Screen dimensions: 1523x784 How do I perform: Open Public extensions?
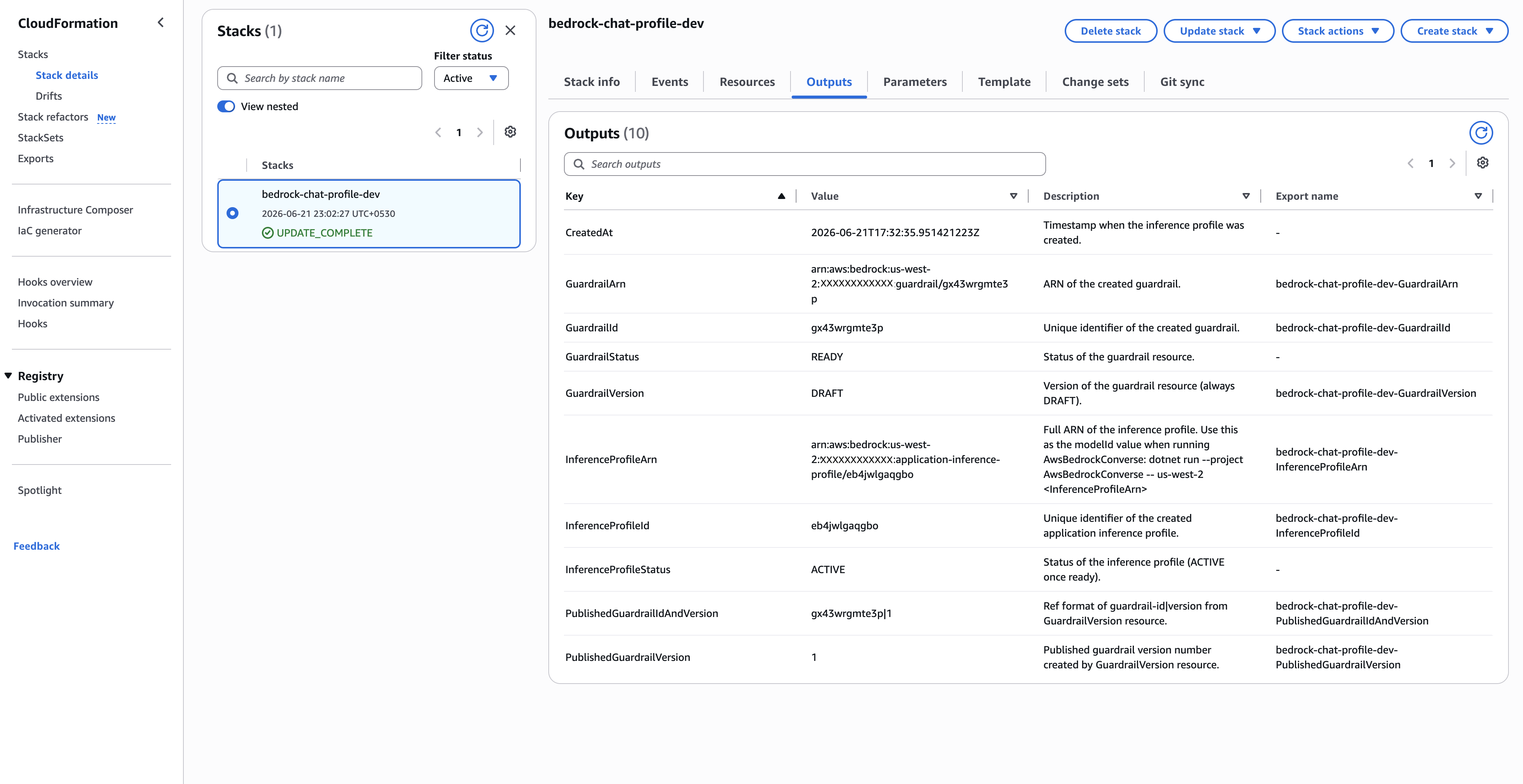(x=58, y=397)
